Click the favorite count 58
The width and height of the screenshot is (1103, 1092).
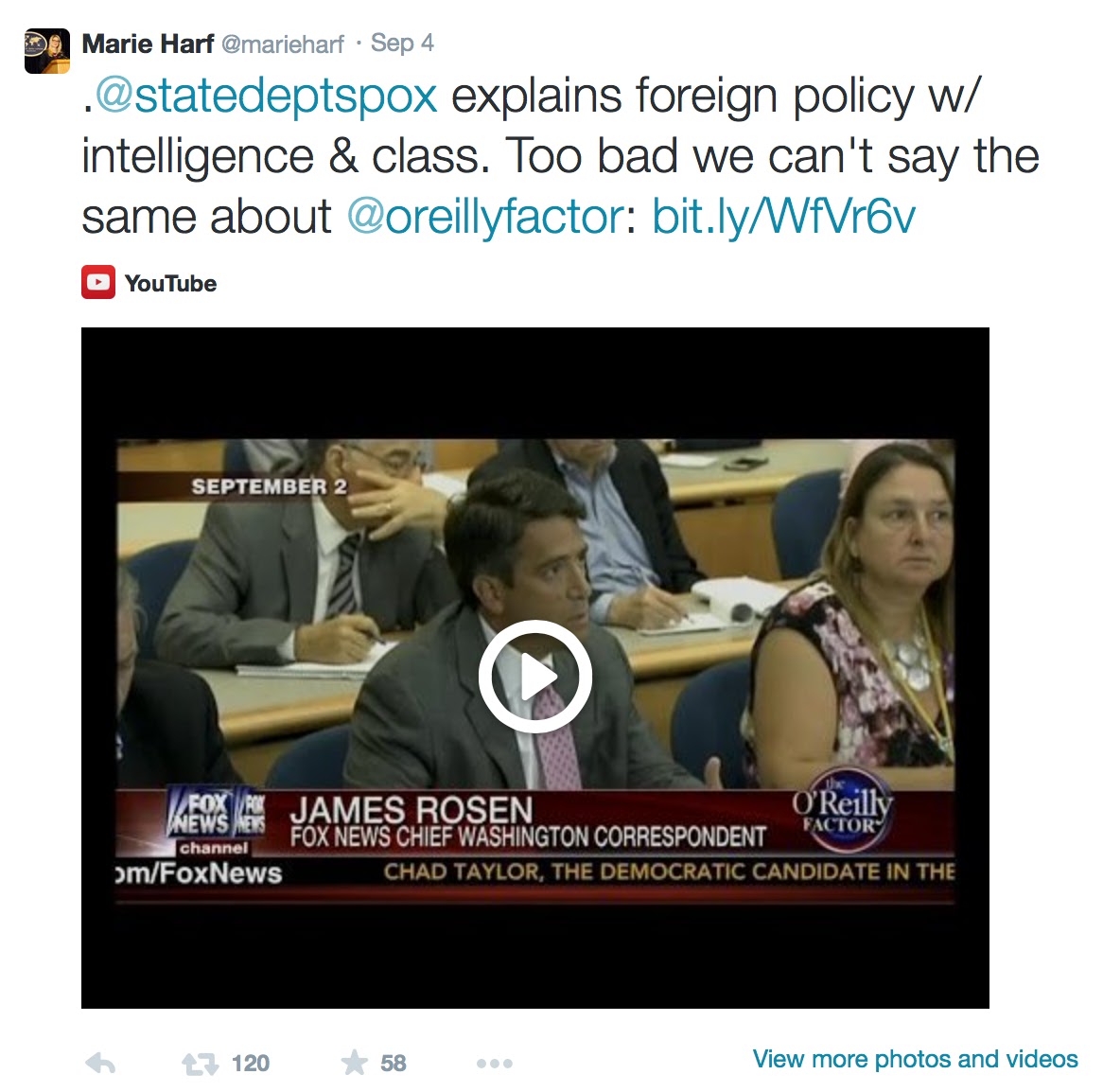click(x=394, y=1064)
